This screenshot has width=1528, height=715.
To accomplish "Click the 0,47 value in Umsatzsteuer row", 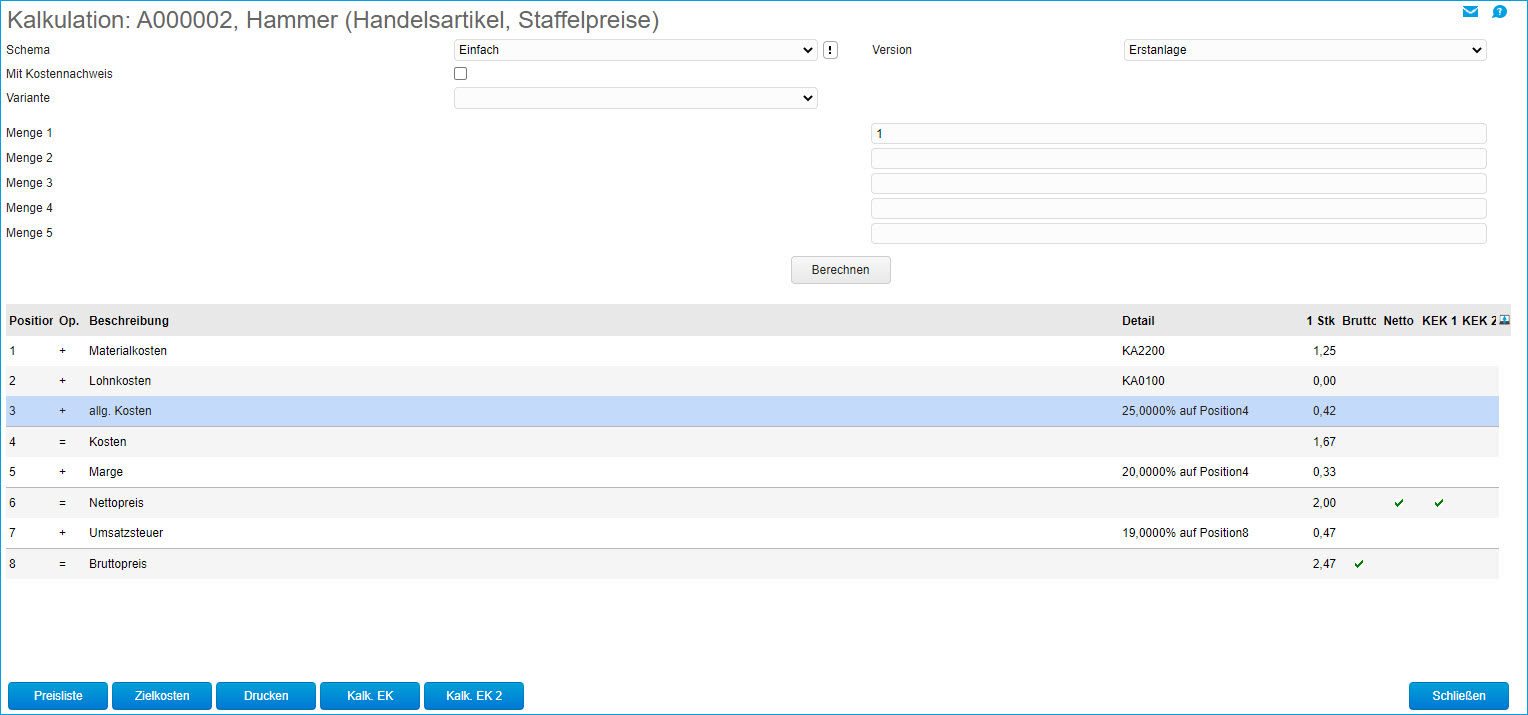I will click(x=1324, y=533).
